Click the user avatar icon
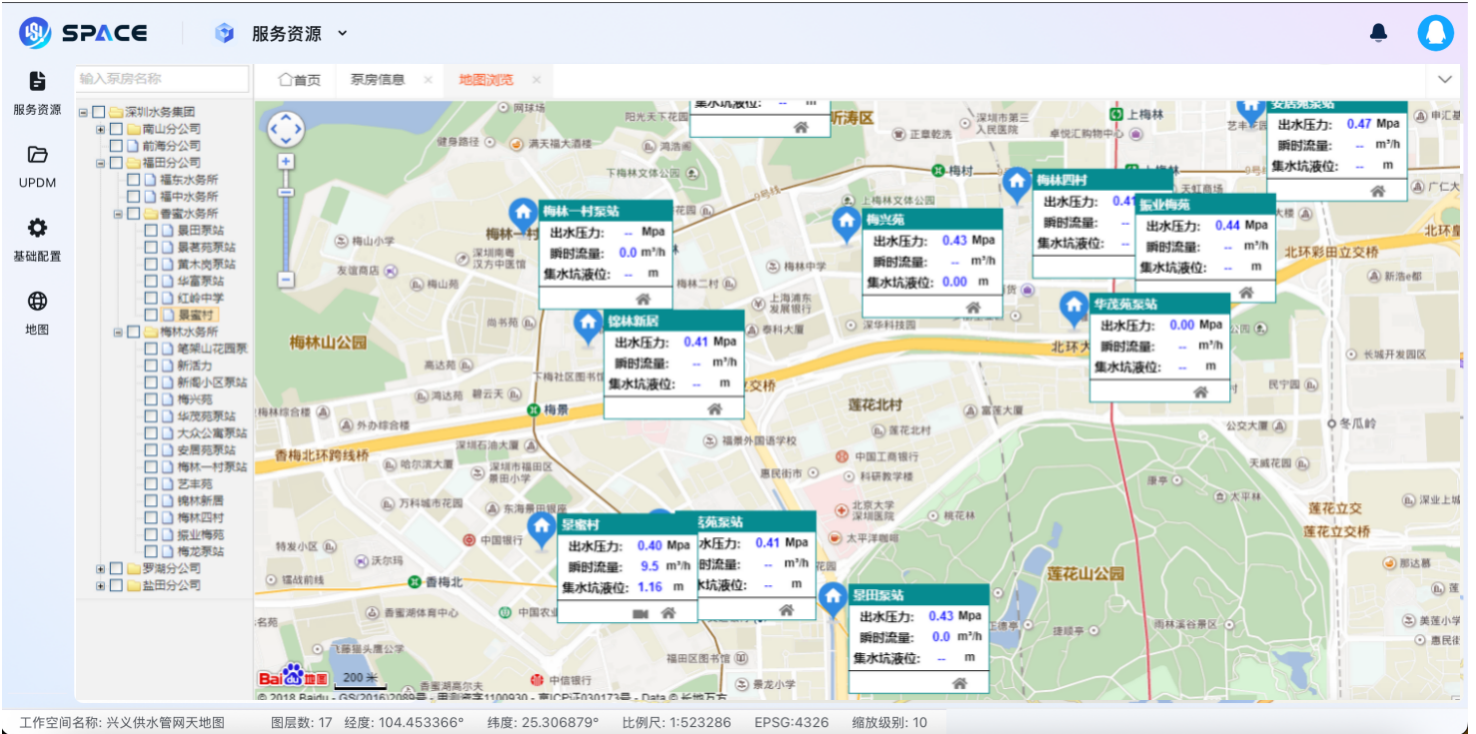Viewport: 1476px width, 734px height. click(x=1438, y=31)
